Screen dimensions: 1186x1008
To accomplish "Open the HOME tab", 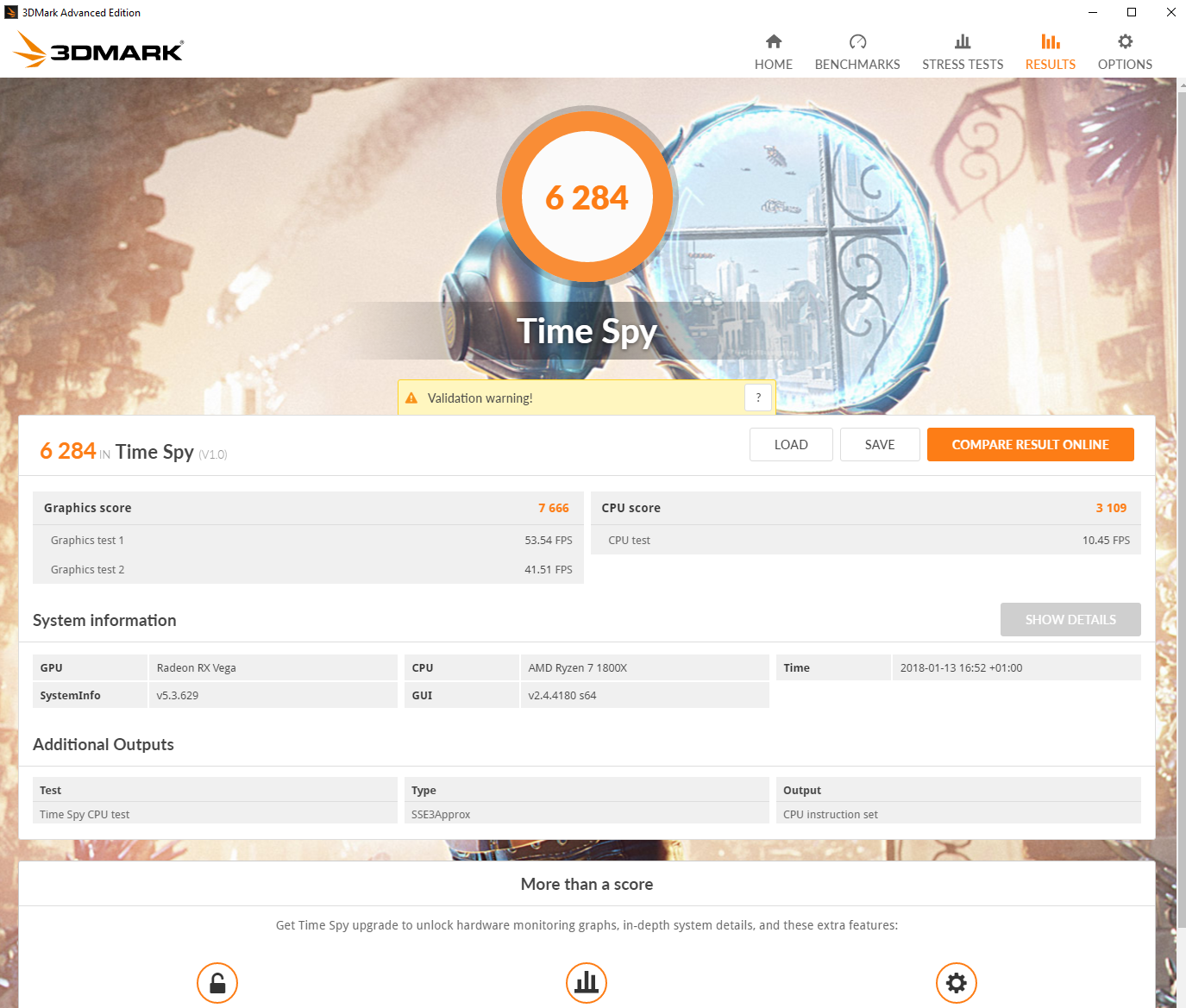I will coord(774,53).
